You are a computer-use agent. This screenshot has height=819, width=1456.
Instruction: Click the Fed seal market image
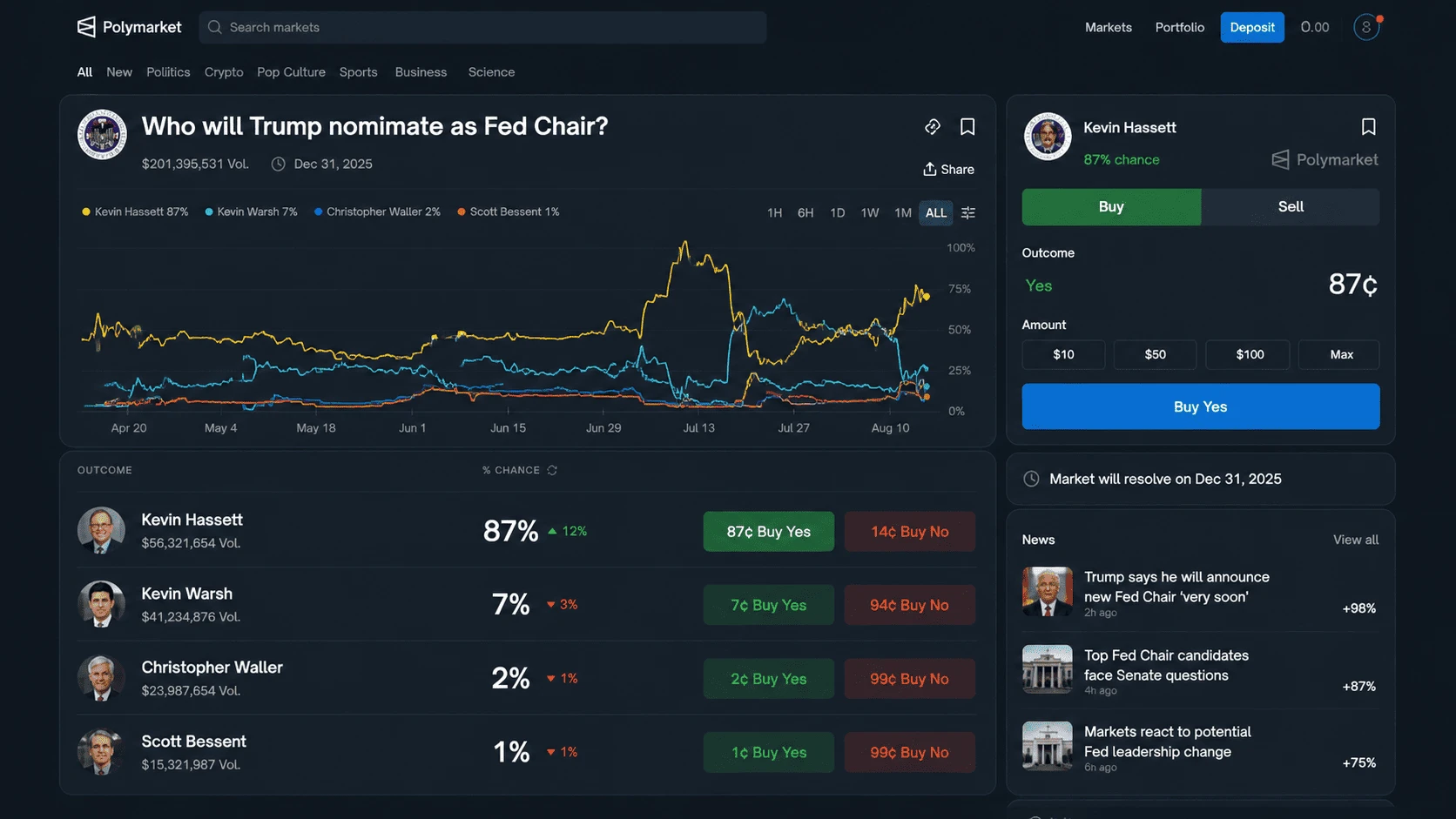(x=102, y=134)
